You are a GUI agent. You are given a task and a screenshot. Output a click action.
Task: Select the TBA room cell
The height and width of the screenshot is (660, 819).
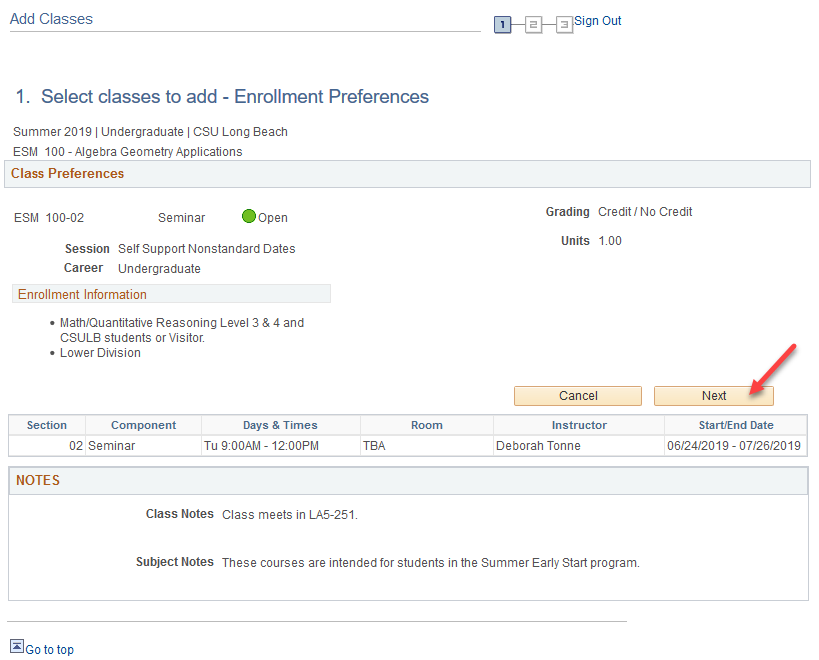[x=427, y=446]
